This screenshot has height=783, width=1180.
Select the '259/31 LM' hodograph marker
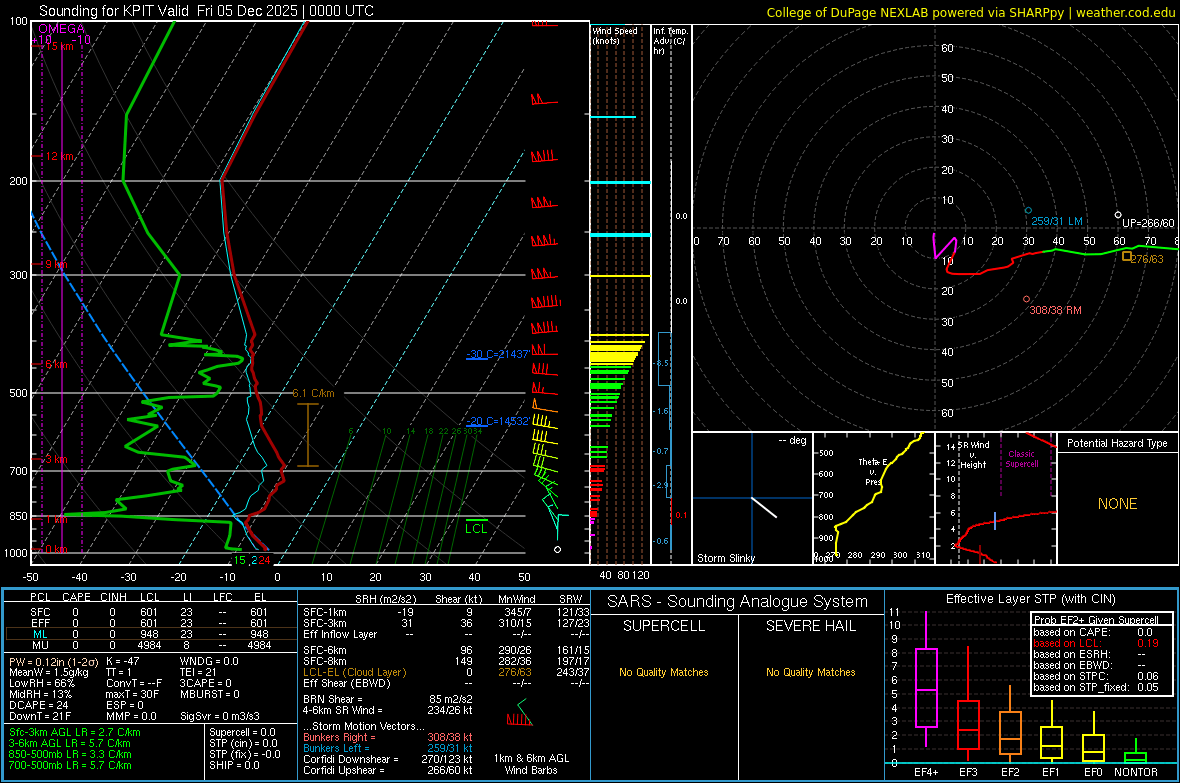(1057, 221)
